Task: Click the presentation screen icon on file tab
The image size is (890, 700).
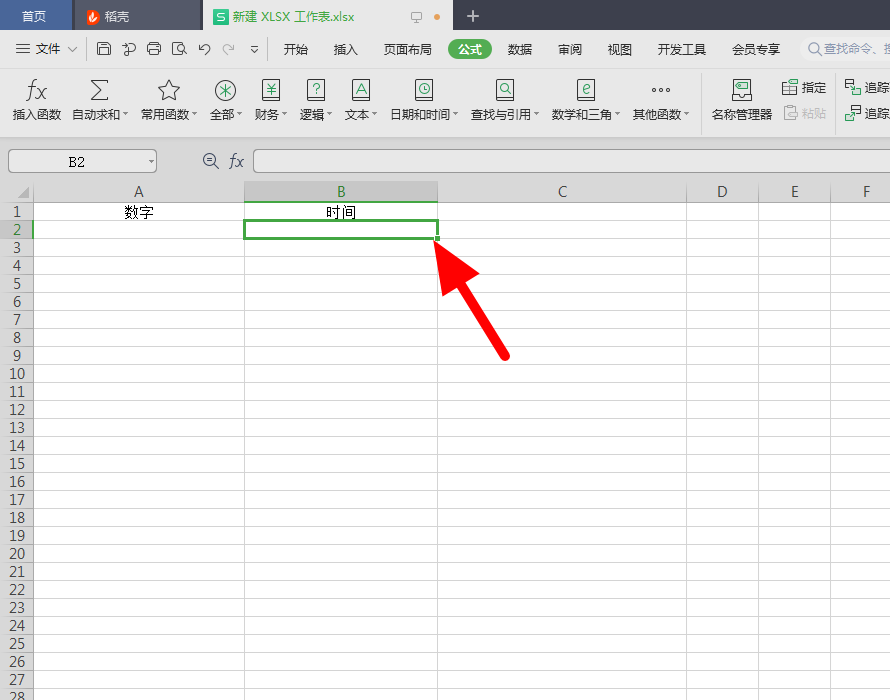Action: coord(417,17)
